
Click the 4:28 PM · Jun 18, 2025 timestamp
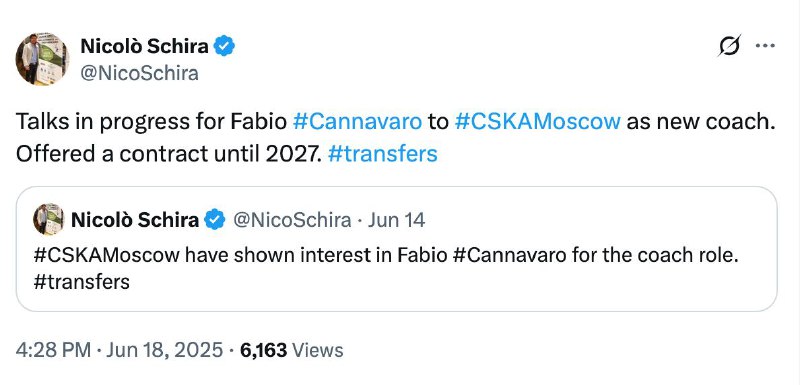[x=119, y=350]
